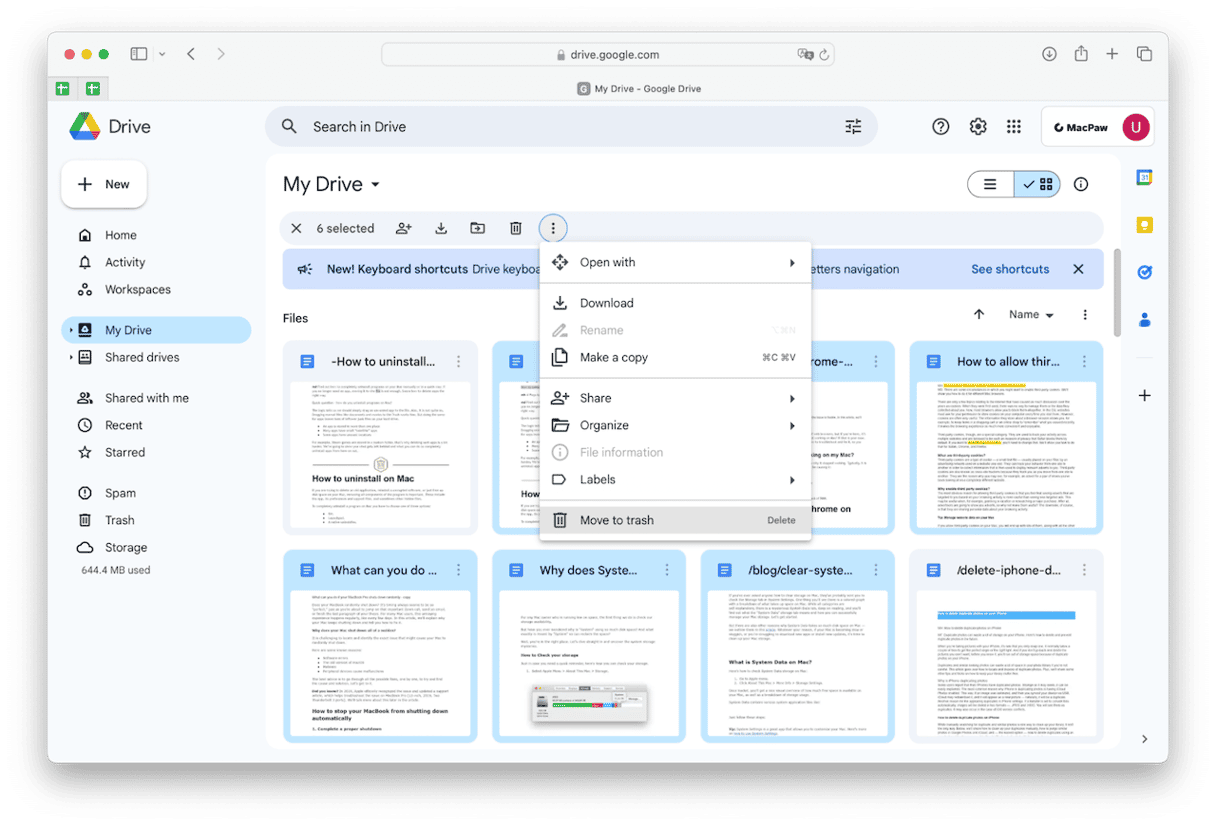Show the view details info icon

click(1080, 184)
